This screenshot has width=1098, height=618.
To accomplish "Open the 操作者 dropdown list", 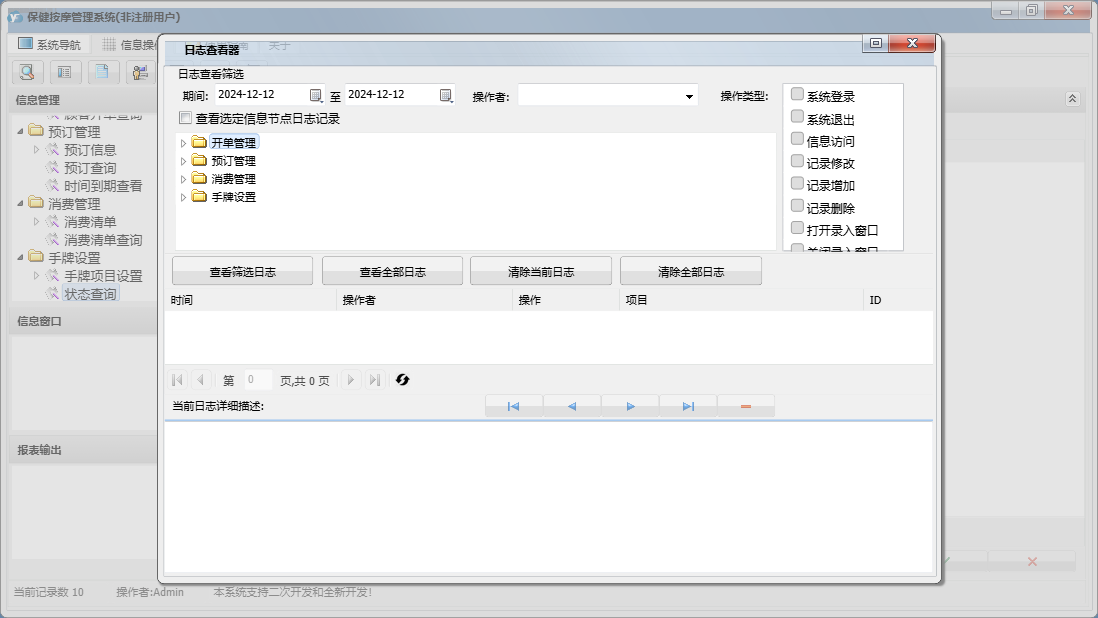I will click(x=689, y=97).
